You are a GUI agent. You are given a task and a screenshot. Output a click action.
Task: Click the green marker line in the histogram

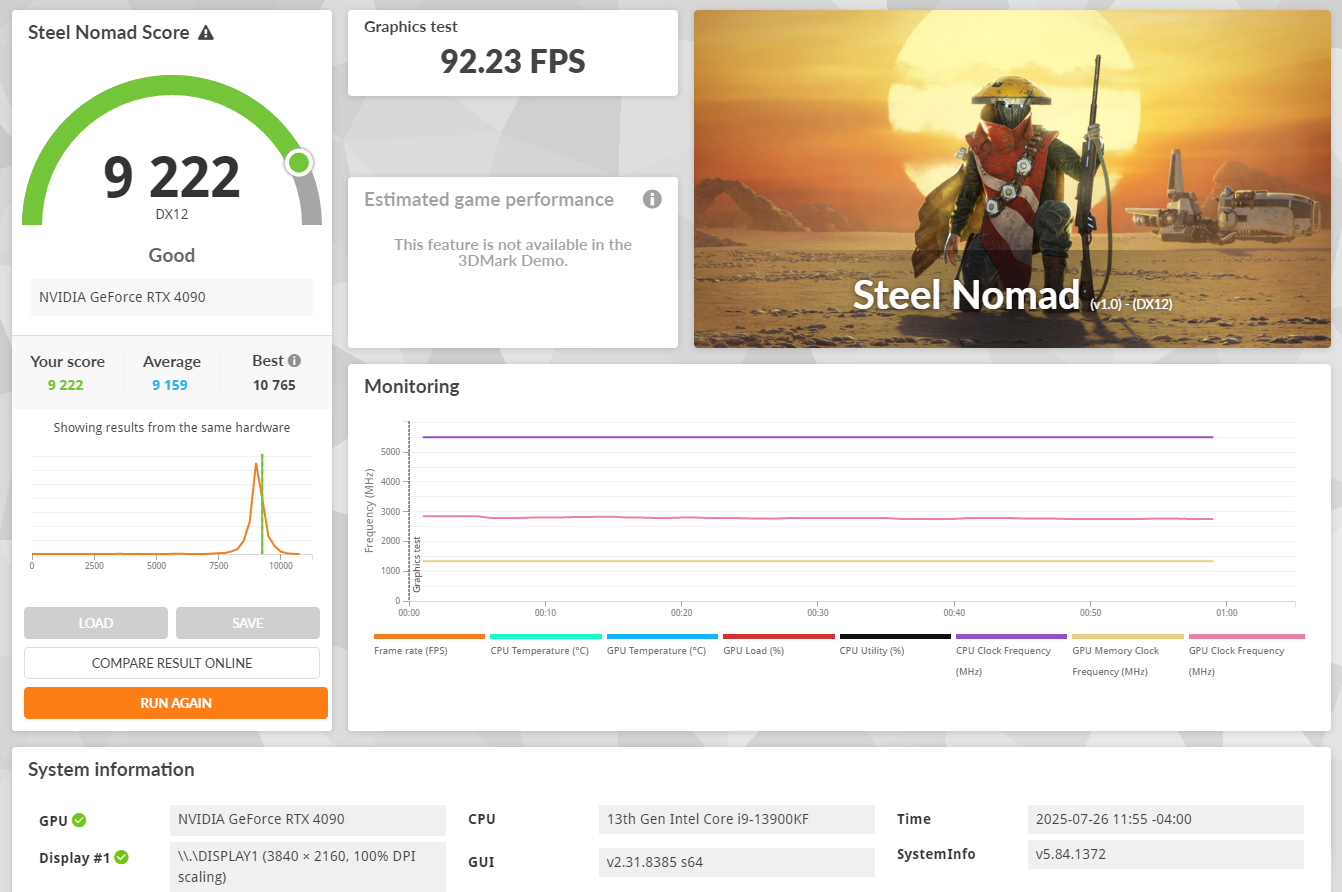262,504
